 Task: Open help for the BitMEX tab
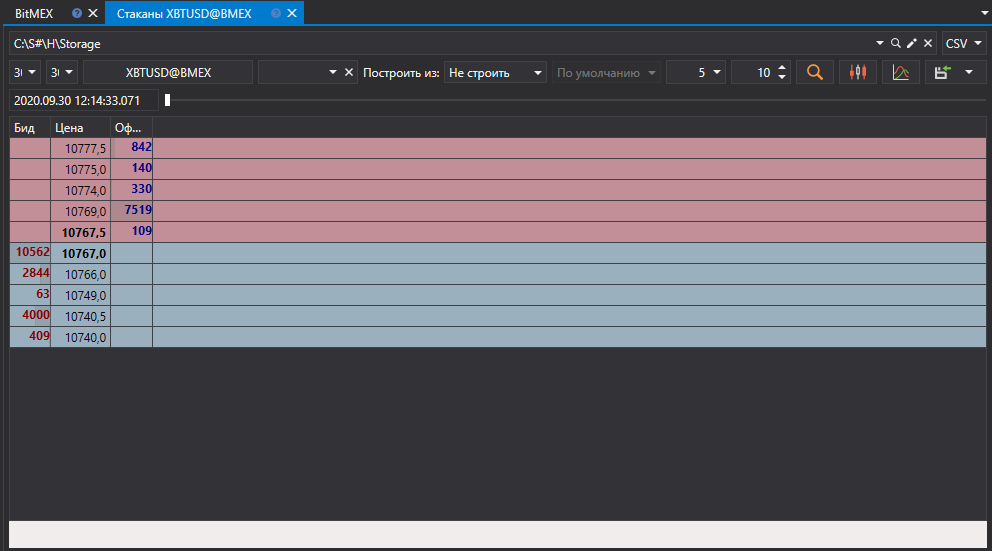click(77, 13)
